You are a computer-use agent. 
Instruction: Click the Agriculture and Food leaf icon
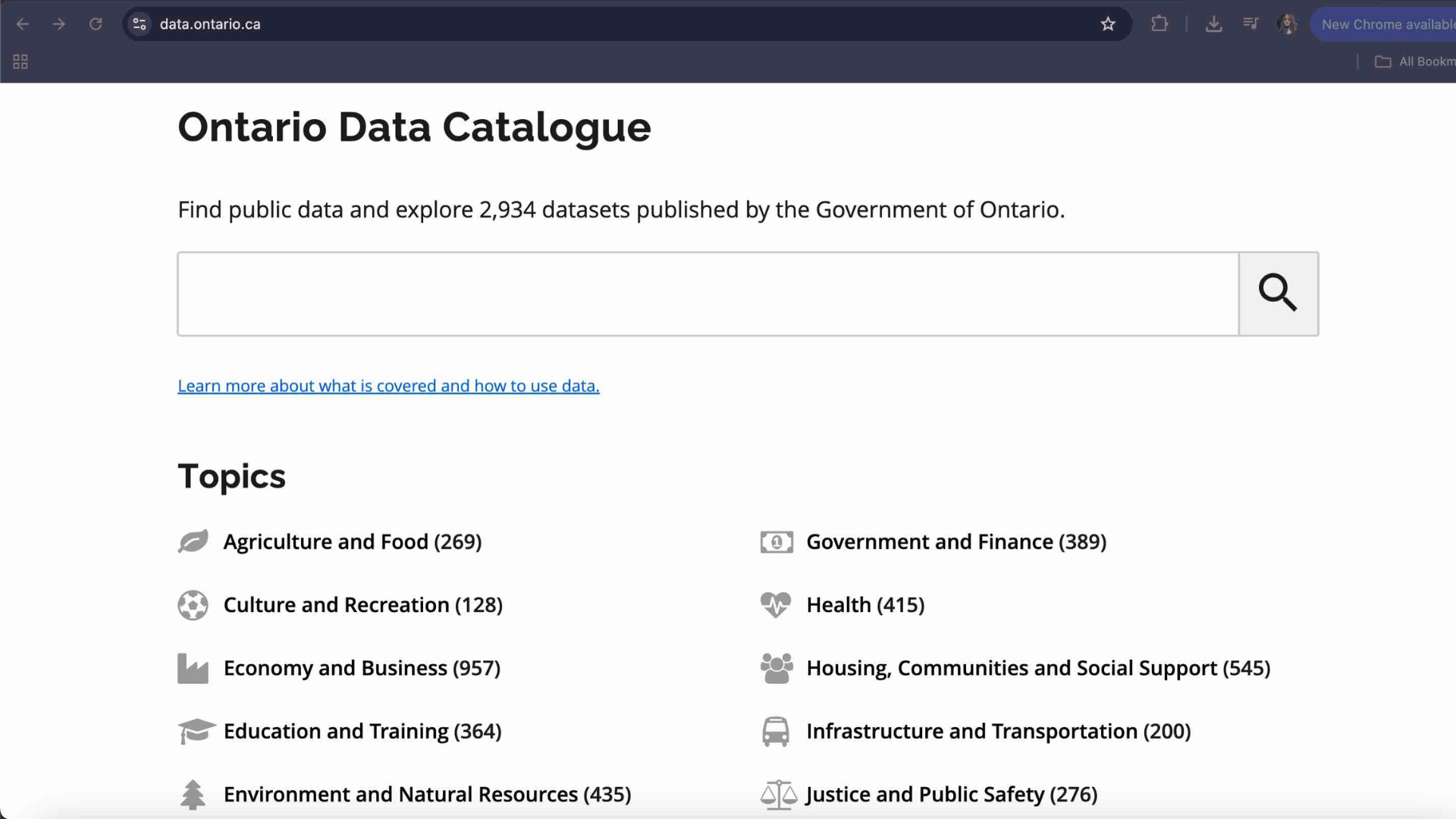(x=193, y=541)
